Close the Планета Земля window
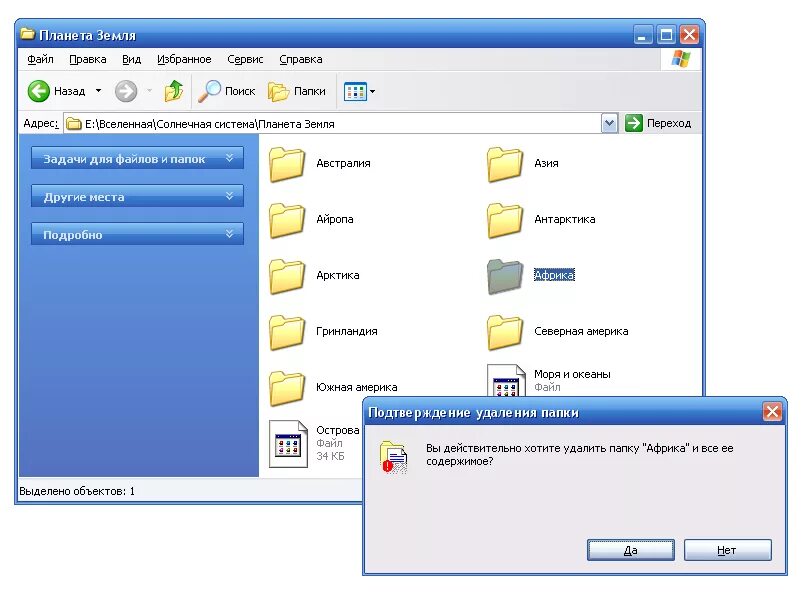 tap(689, 35)
